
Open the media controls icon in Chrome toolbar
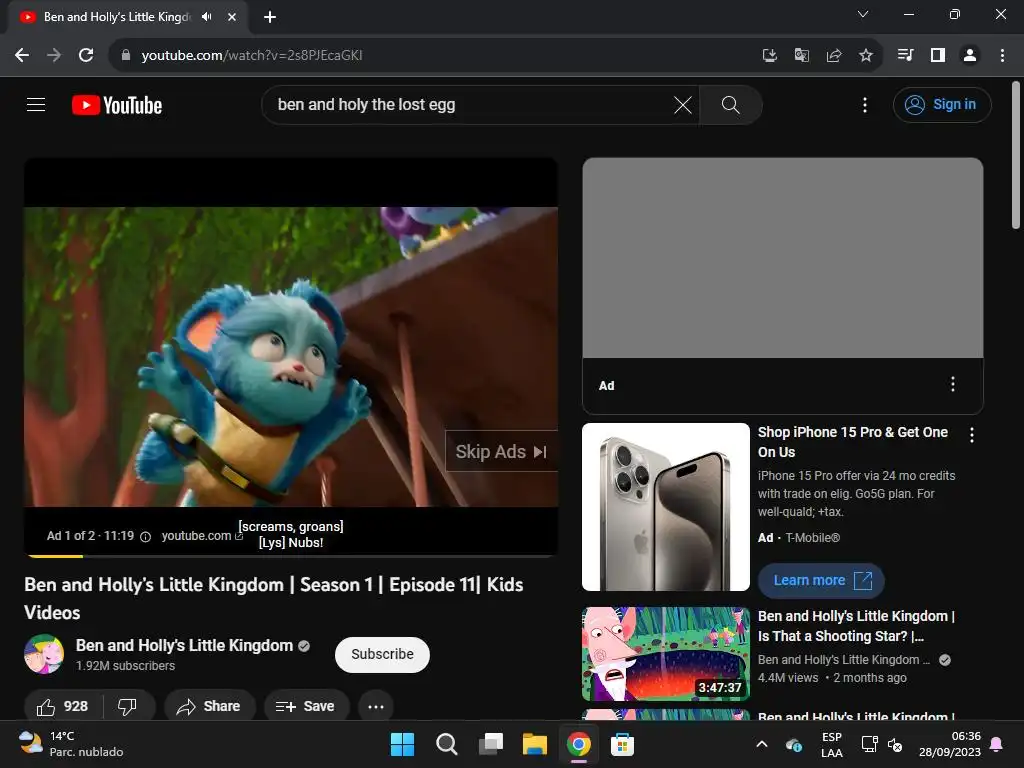[x=905, y=56]
